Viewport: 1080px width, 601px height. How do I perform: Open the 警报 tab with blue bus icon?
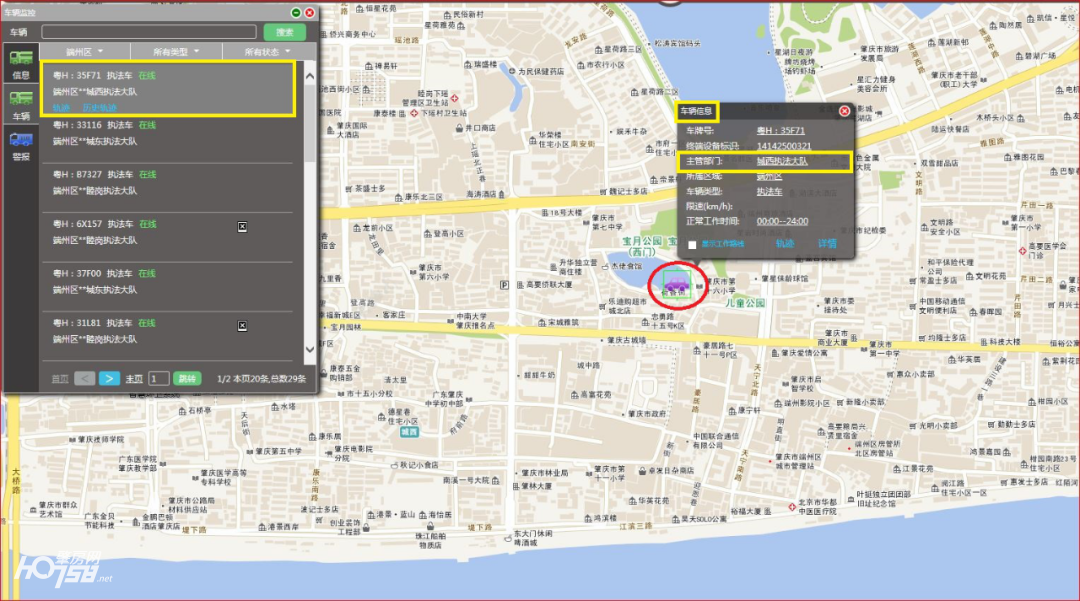pos(21,147)
